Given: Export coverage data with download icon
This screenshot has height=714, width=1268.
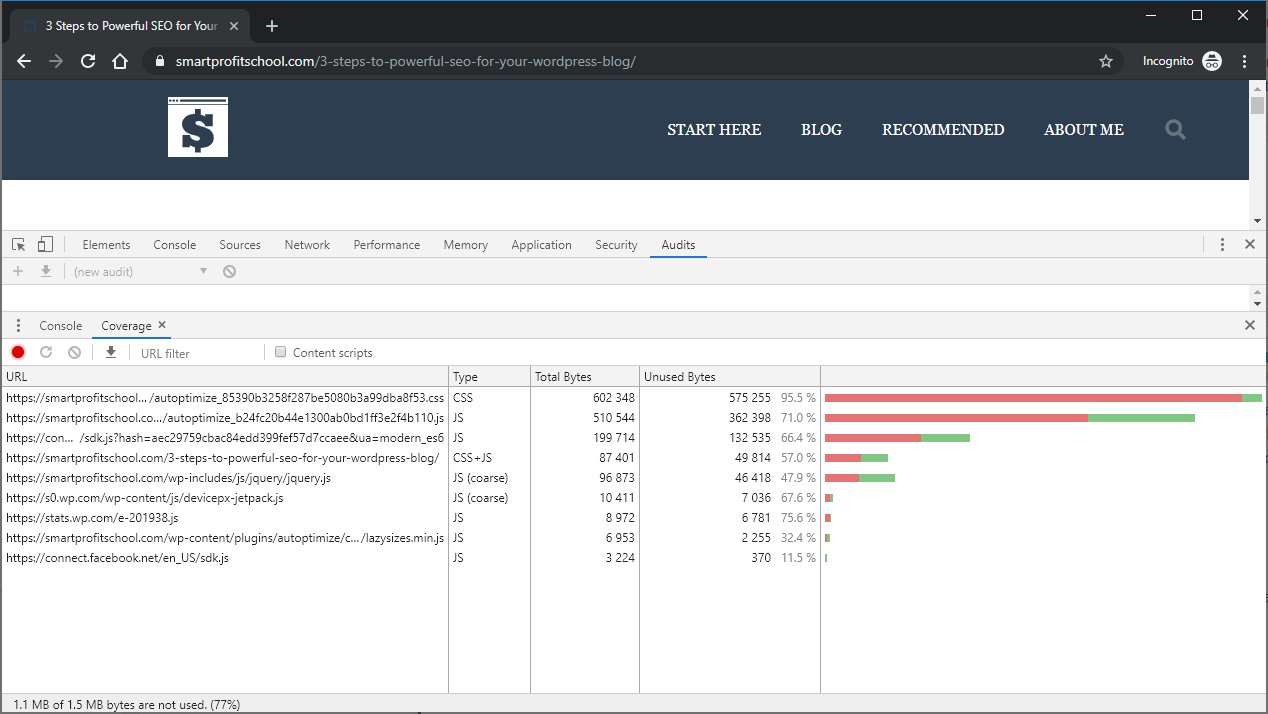Looking at the screenshot, I should 111,352.
